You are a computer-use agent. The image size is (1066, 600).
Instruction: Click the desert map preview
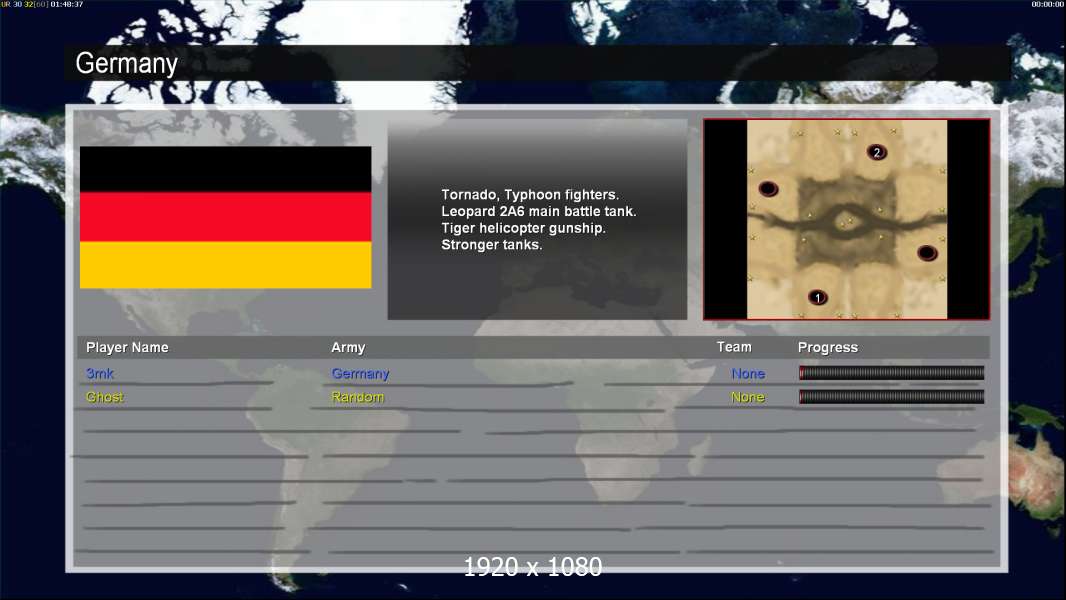click(846, 219)
